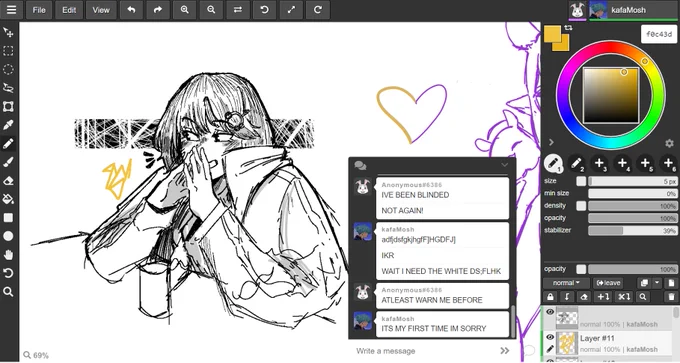Expand the color panel with the chevron
Viewport: 680px width, 363px height.
pyautogui.click(x=551, y=142)
